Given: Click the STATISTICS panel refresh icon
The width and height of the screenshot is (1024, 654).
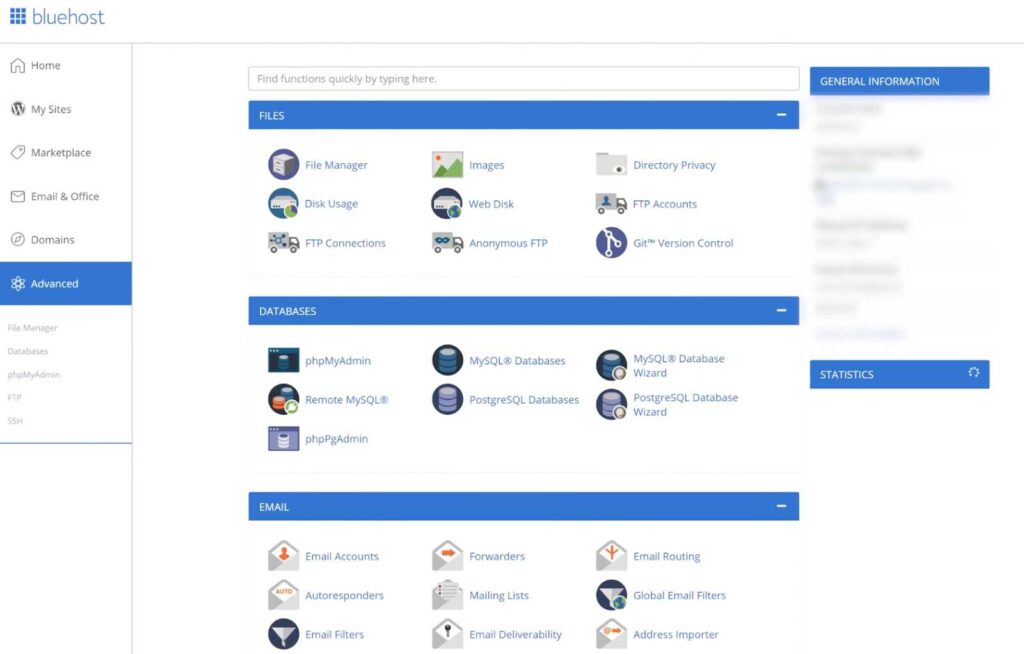Looking at the screenshot, I should point(974,372).
